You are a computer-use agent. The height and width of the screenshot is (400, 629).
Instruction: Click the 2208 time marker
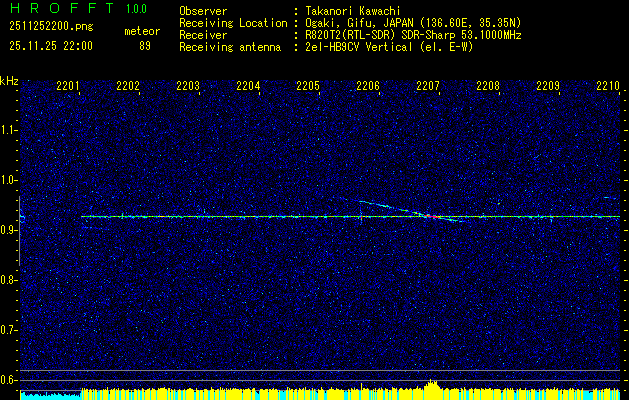click(488, 85)
